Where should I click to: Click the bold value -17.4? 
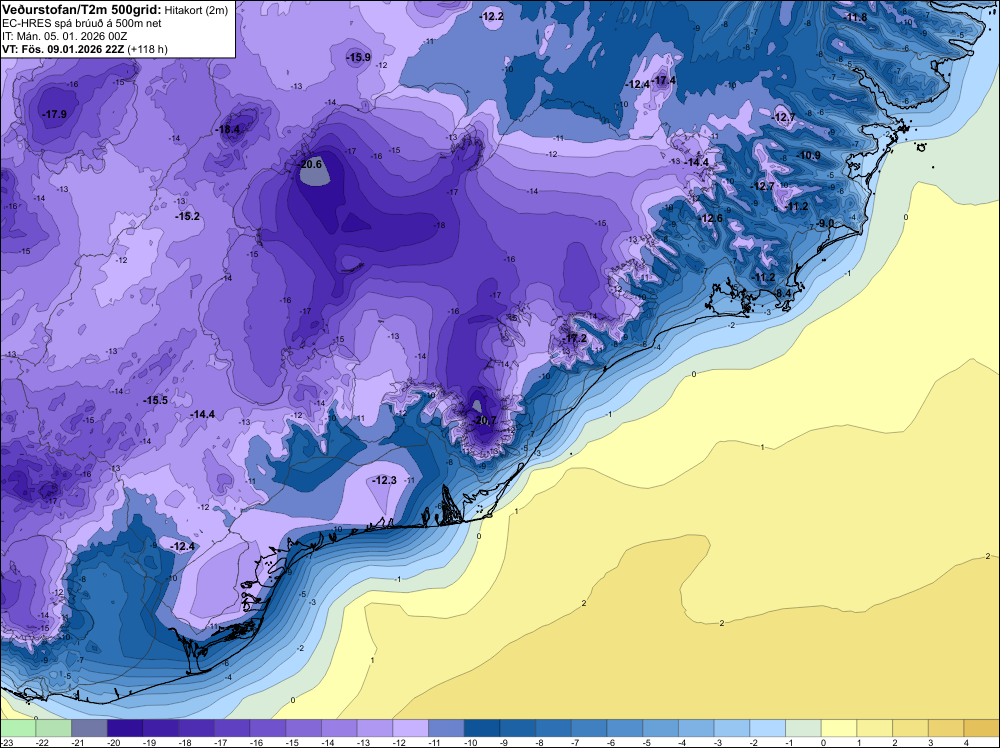pyautogui.click(x=664, y=80)
